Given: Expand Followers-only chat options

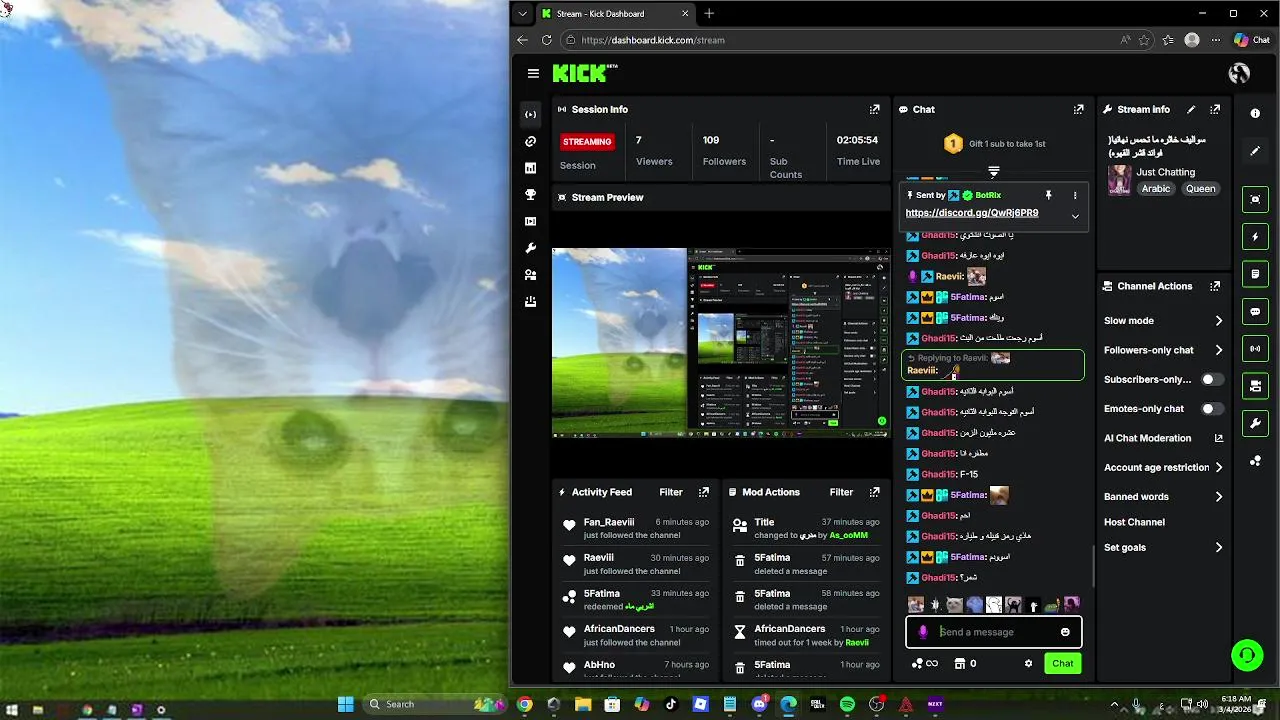Looking at the screenshot, I should [1218, 350].
